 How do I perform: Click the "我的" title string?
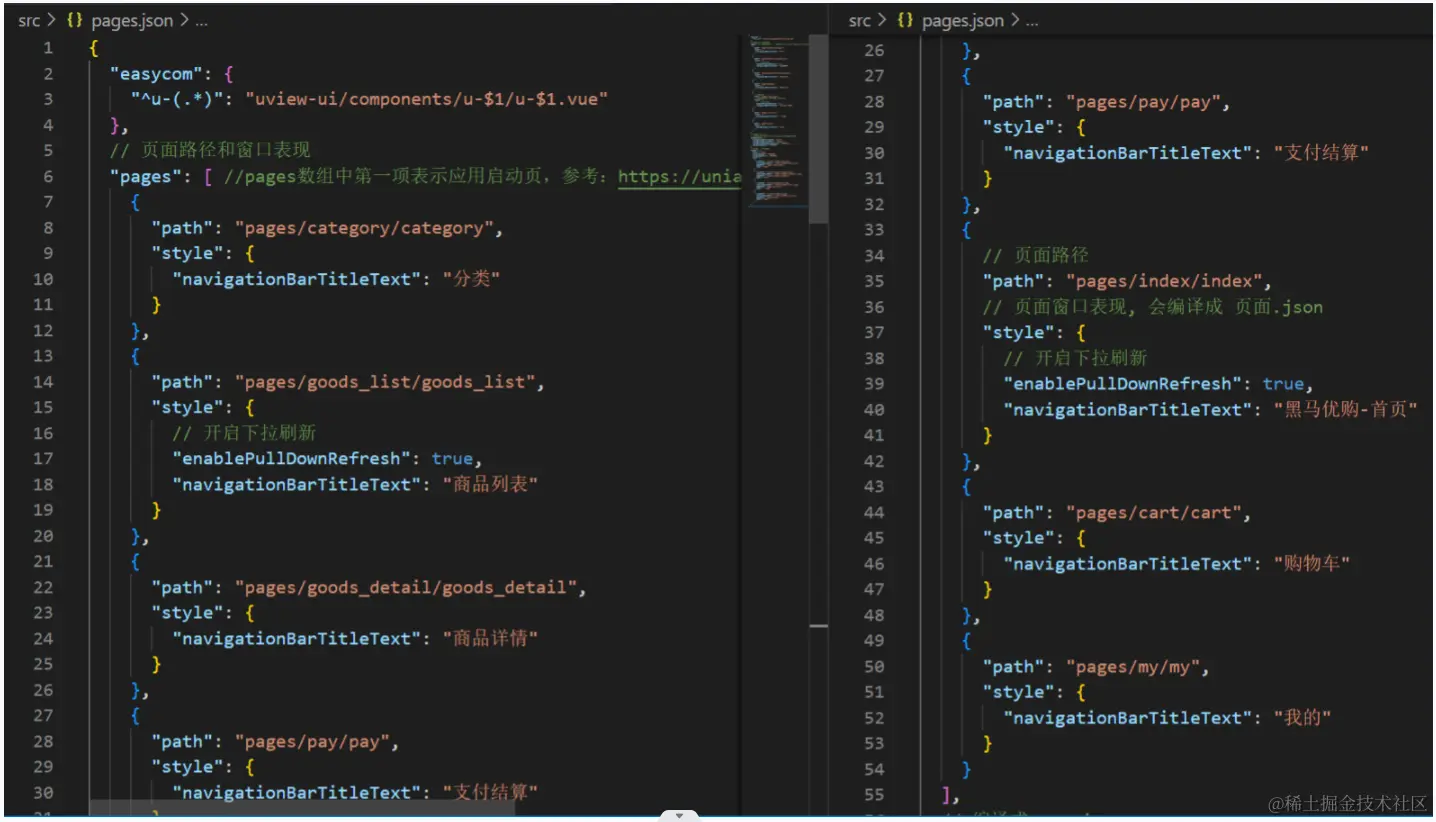pos(1302,717)
